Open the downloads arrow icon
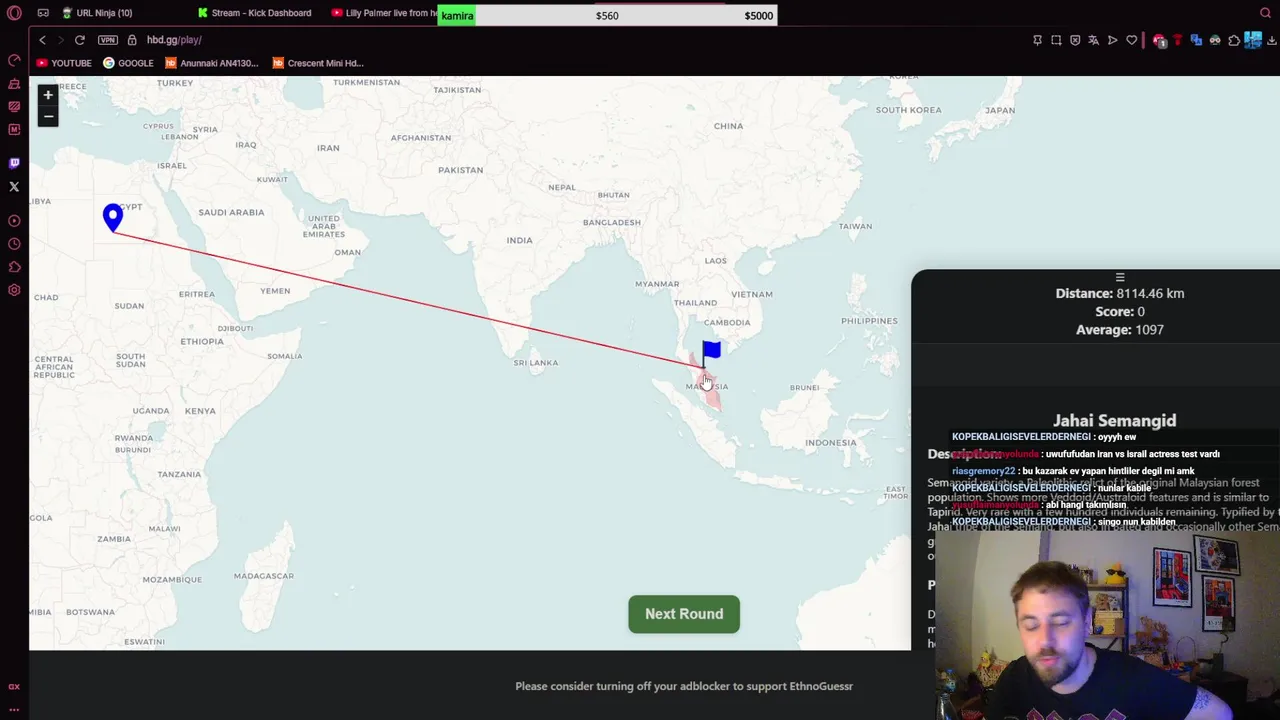 pyautogui.click(x=1272, y=40)
